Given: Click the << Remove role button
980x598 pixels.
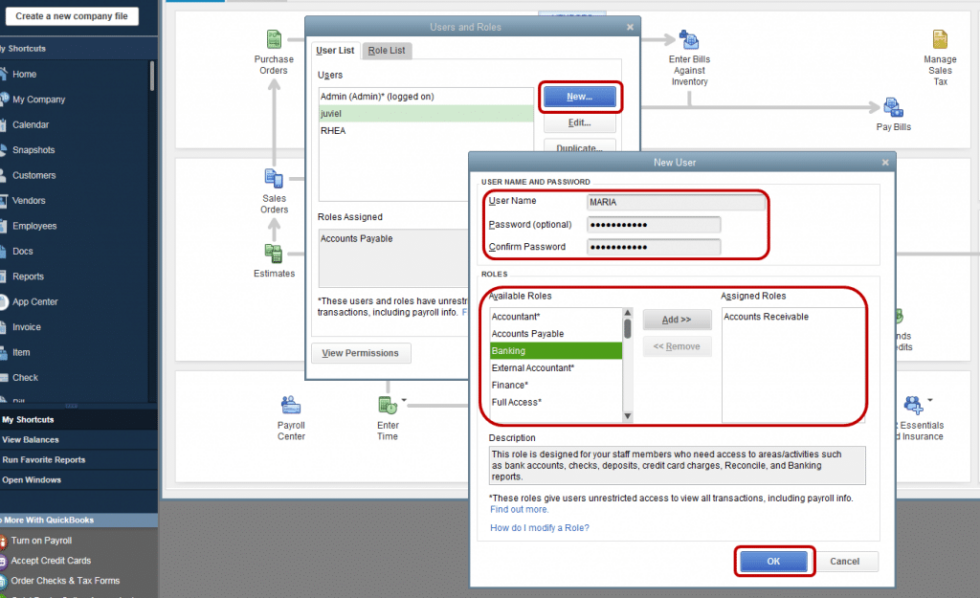Looking at the screenshot, I should [677, 346].
